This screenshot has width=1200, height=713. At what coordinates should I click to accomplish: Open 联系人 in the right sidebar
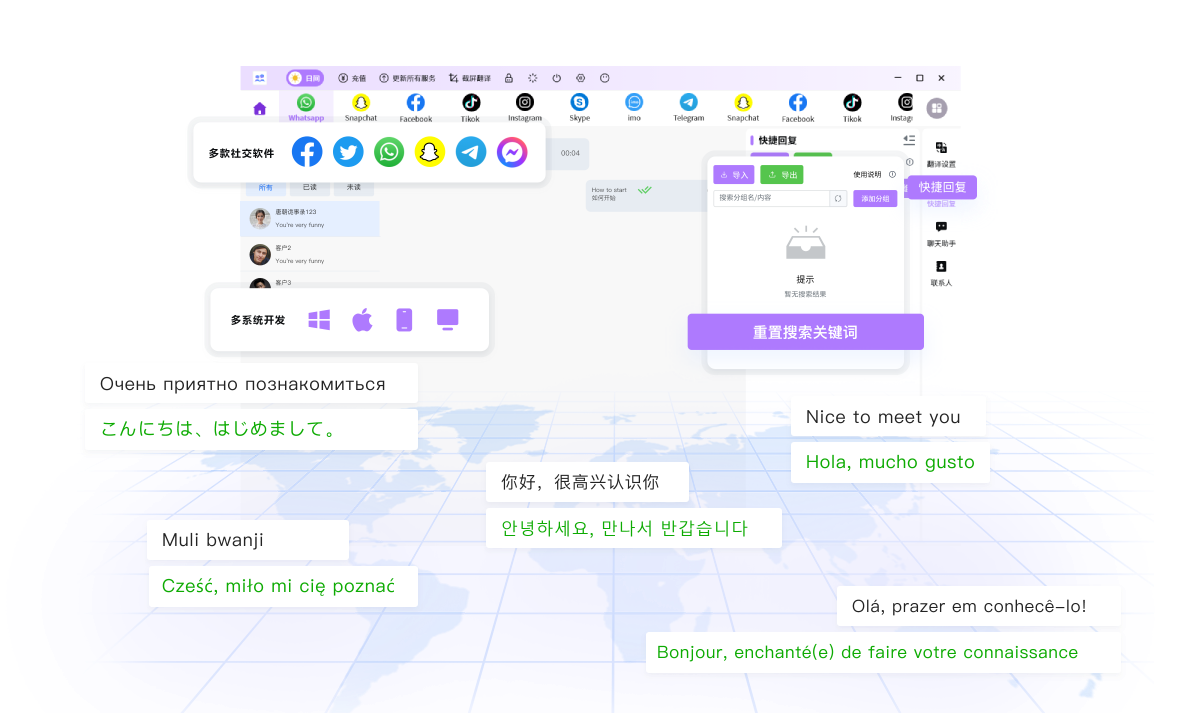941,273
